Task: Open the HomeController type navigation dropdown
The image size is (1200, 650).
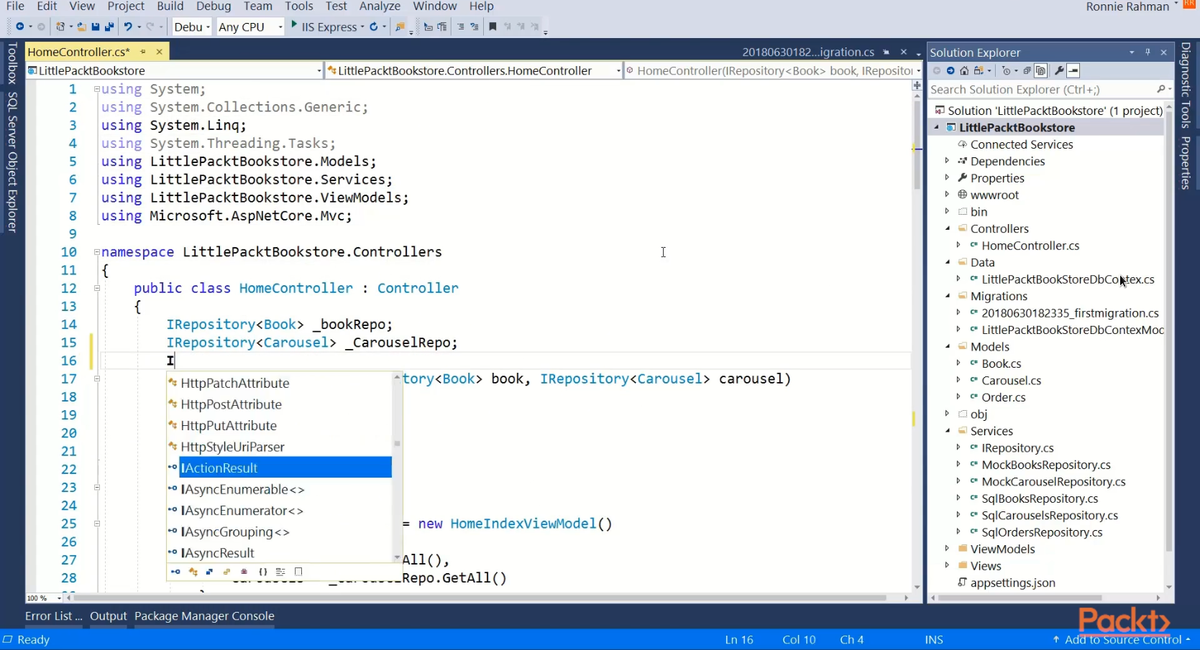Action: point(473,71)
